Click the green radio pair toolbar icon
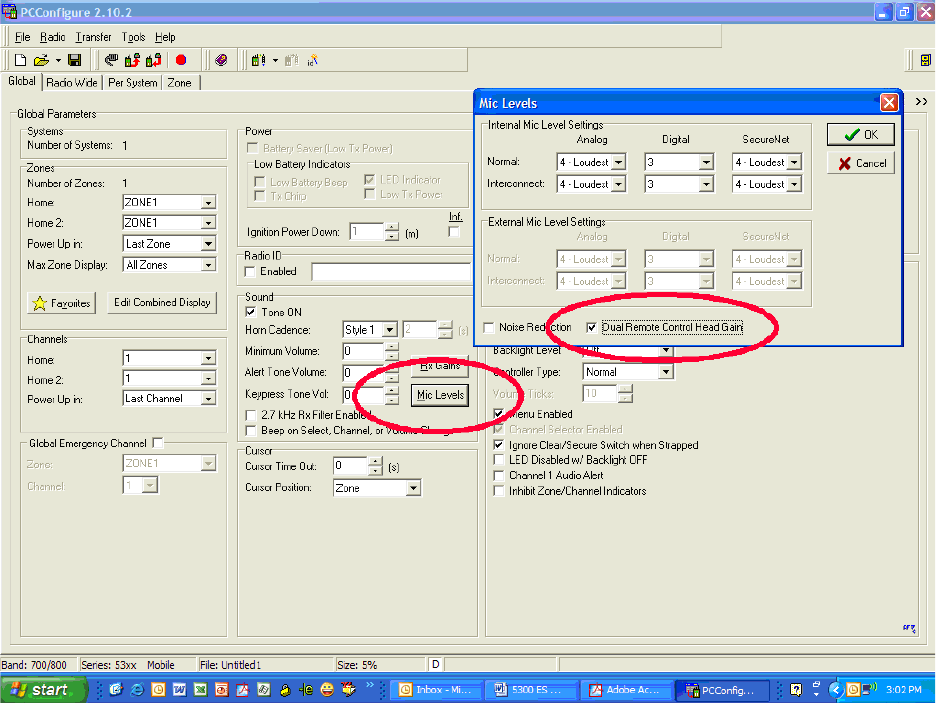This screenshot has height=703, width=936. pyautogui.click(x=258, y=60)
